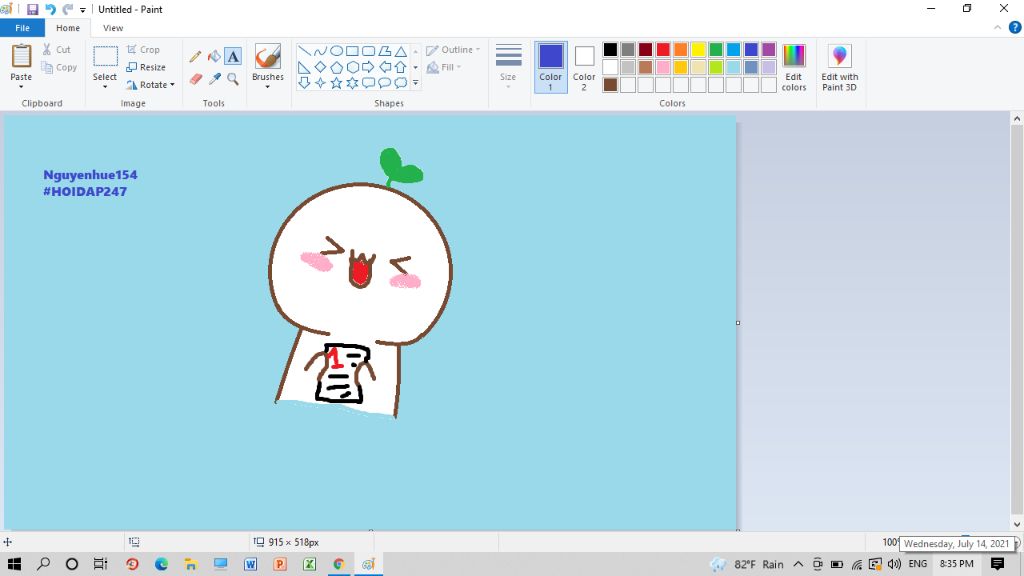Choose the Oval shape
This screenshot has width=1024, height=576.
(x=336, y=51)
